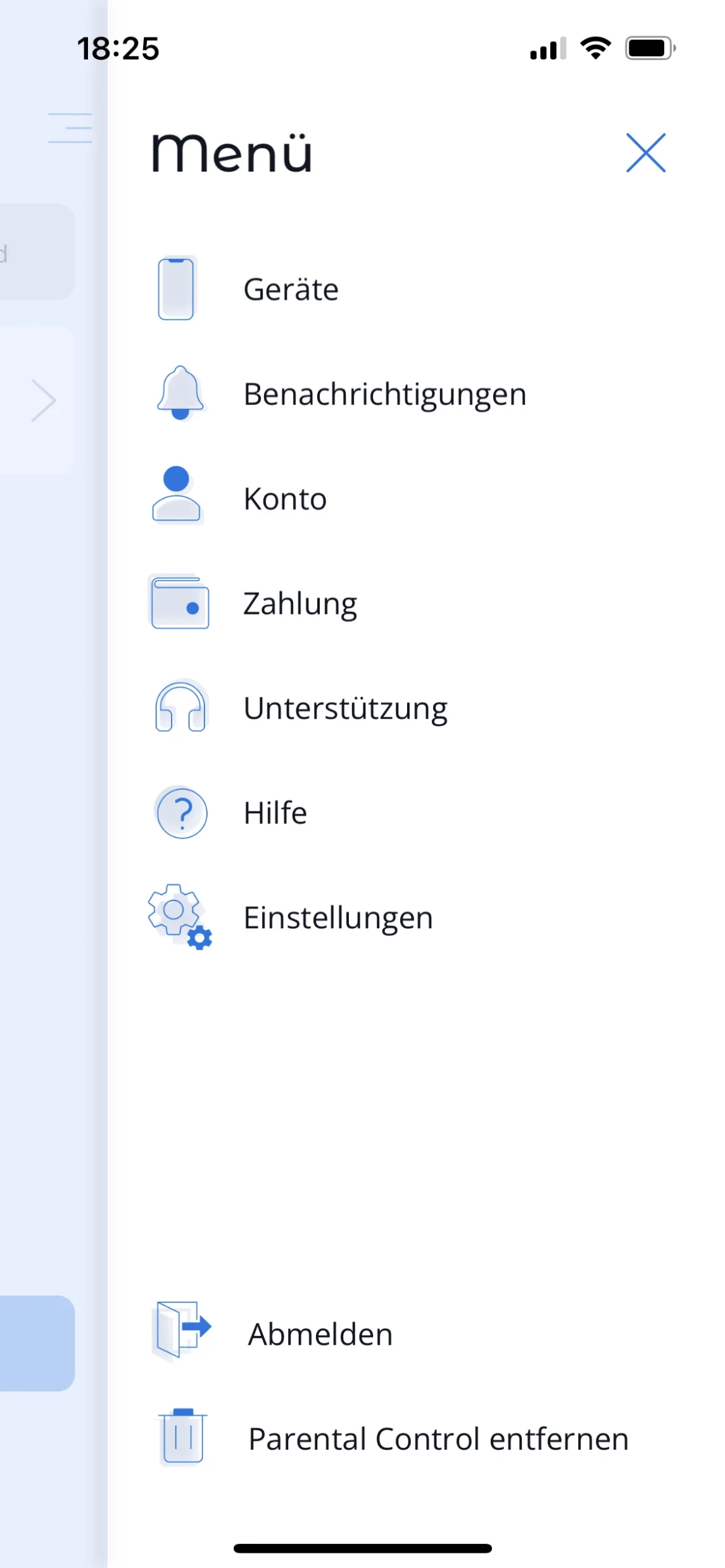Go to Einstellungen
The height and width of the screenshot is (1568, 725).
pos(338,918)
